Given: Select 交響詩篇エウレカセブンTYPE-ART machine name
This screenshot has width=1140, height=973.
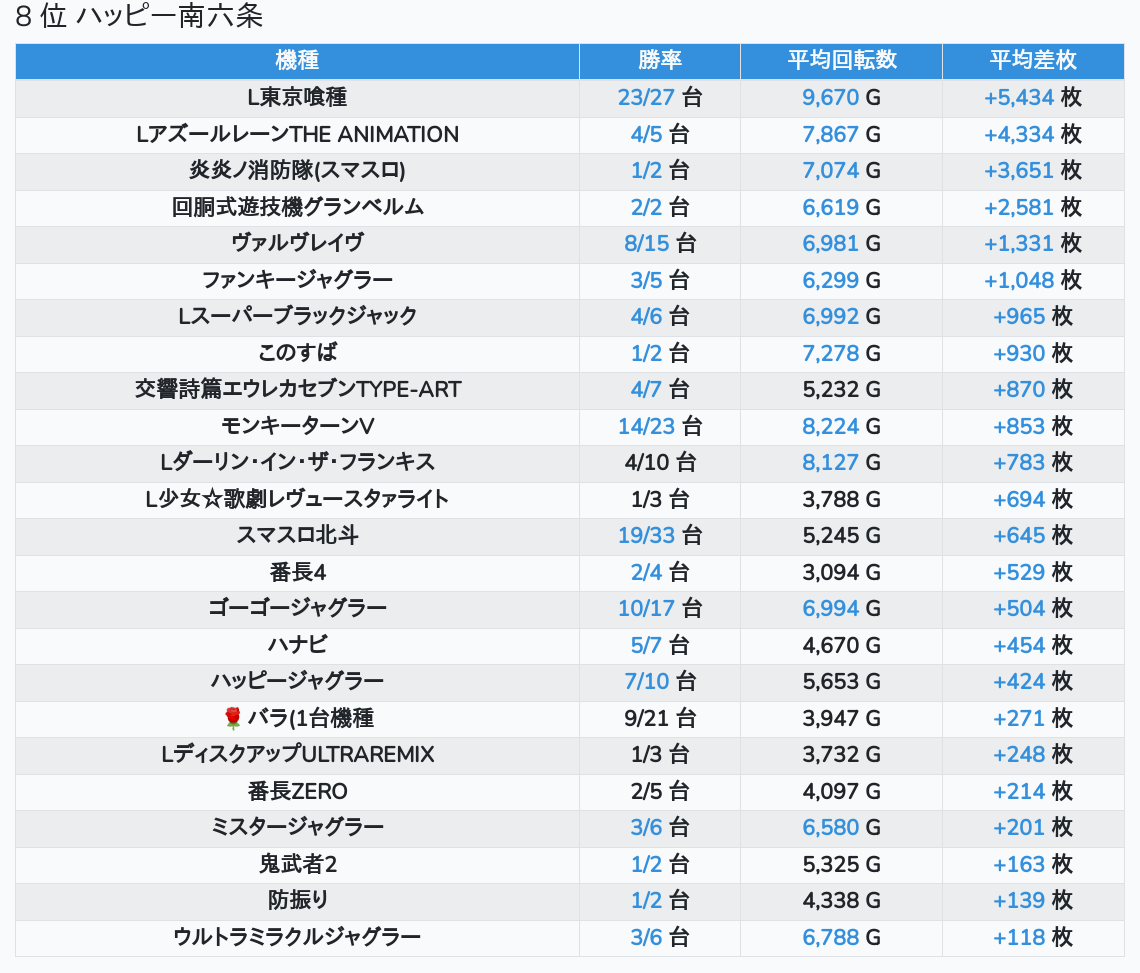Looking at the screenshot, I should pos(297,390).
